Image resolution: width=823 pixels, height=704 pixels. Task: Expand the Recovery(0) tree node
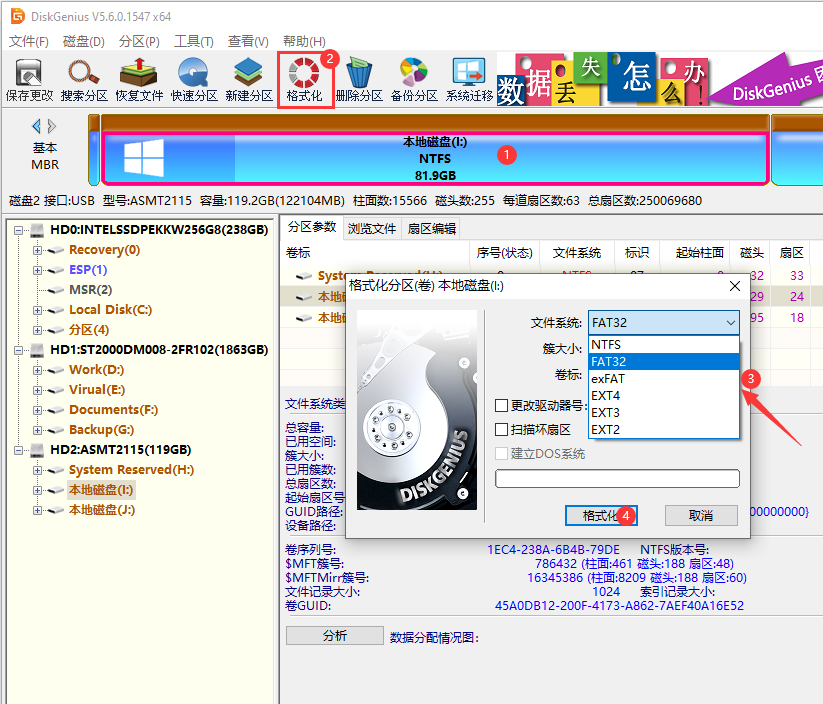(37, 250)
